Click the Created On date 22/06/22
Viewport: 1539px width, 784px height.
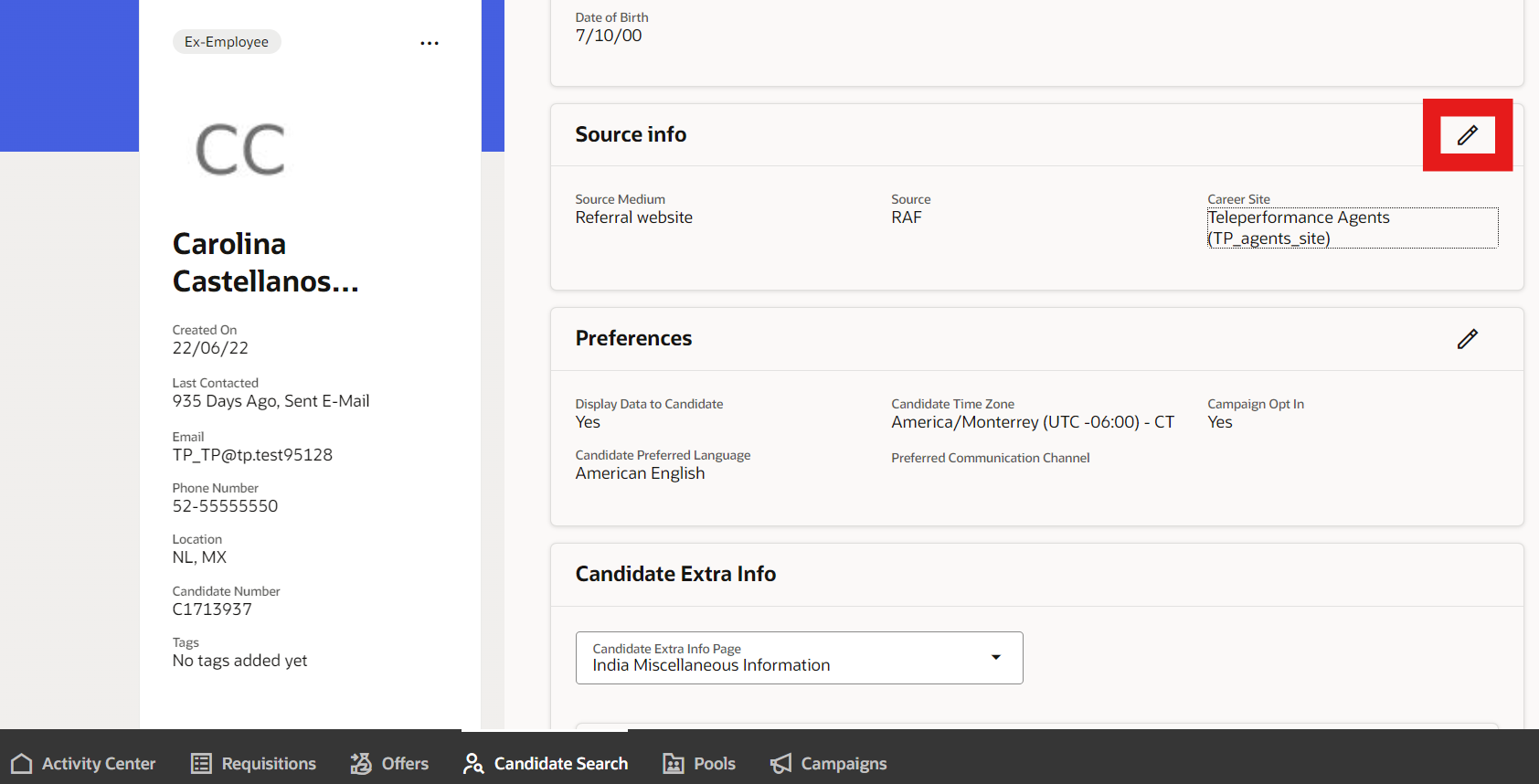point(211,348)
